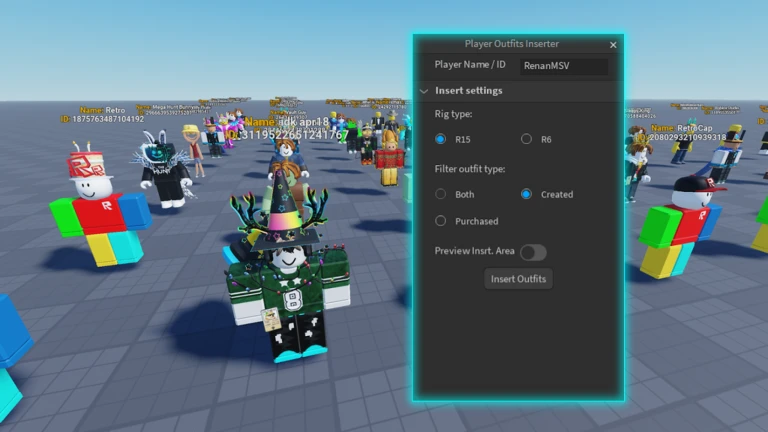Click the RetroCap name label
Screen dimensions: 768x432
[679, 128]
